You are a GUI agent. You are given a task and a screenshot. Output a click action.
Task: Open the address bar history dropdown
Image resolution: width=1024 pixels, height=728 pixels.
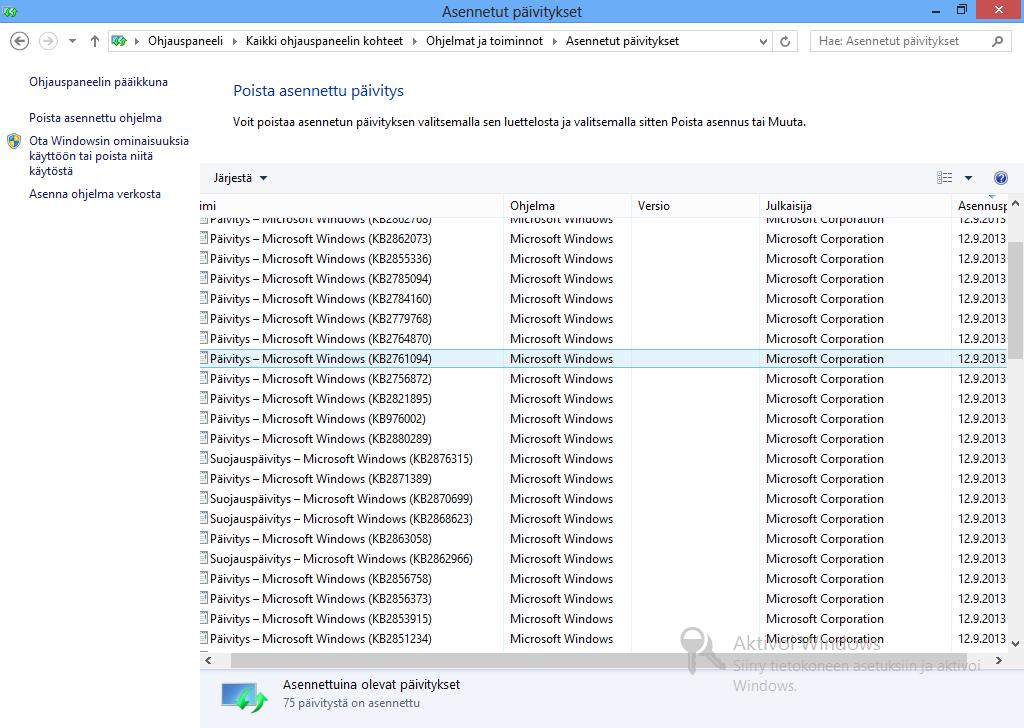point(763,41)
